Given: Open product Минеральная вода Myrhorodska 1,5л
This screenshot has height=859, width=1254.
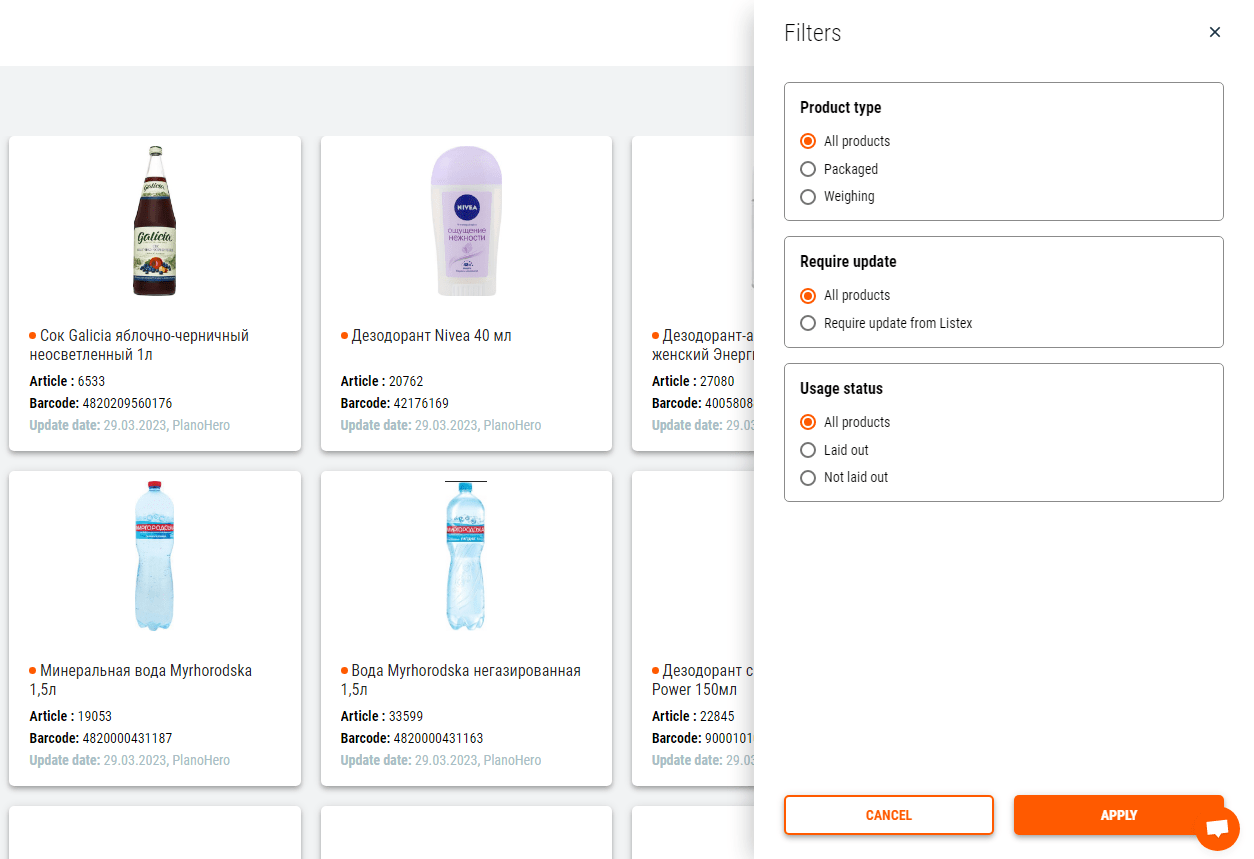Looking at the screenshot, I should (x=144, y=680).
